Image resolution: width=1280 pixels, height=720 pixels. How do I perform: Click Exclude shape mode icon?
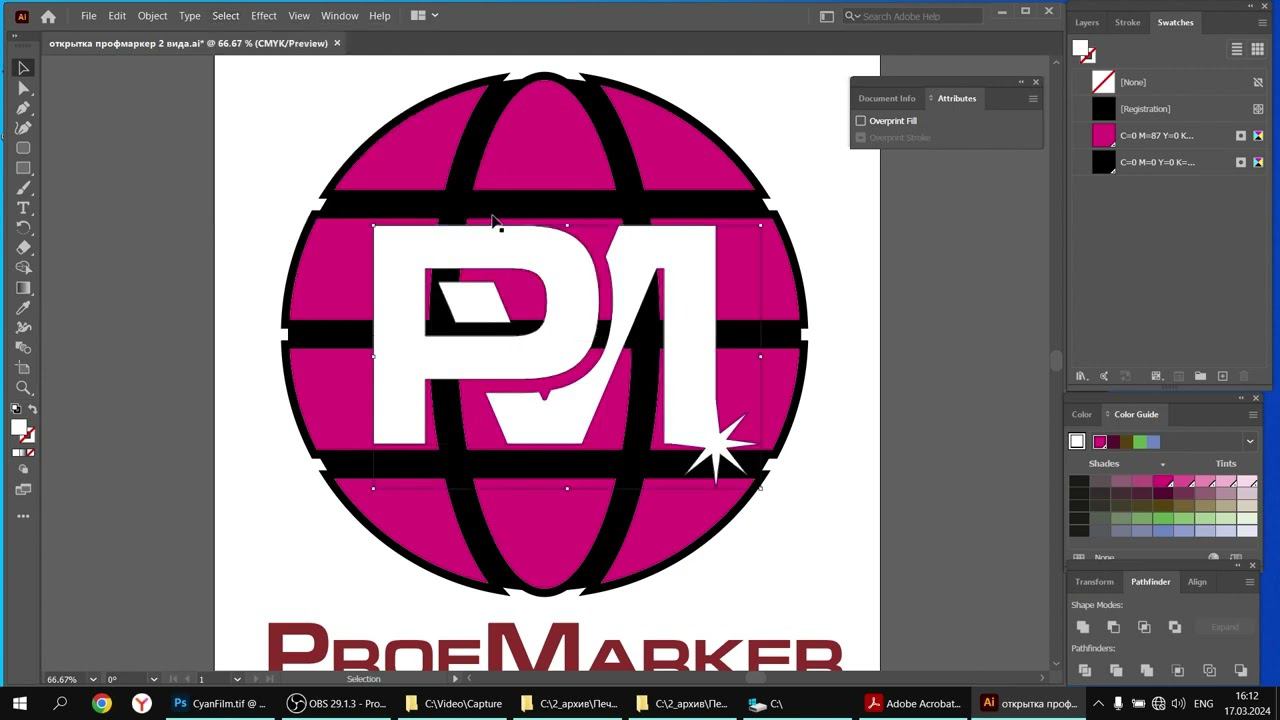1175,627
